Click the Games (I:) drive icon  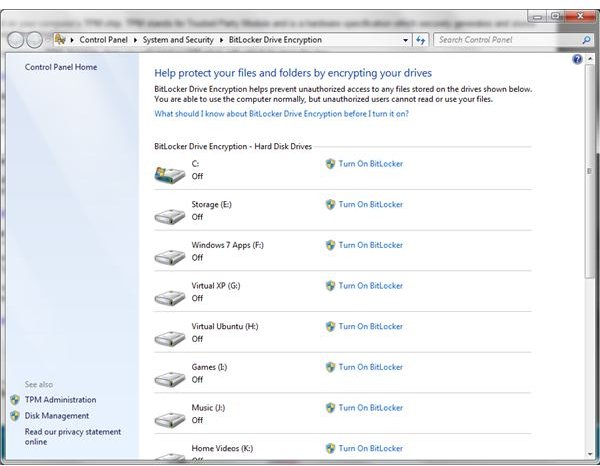coord(170,380)
